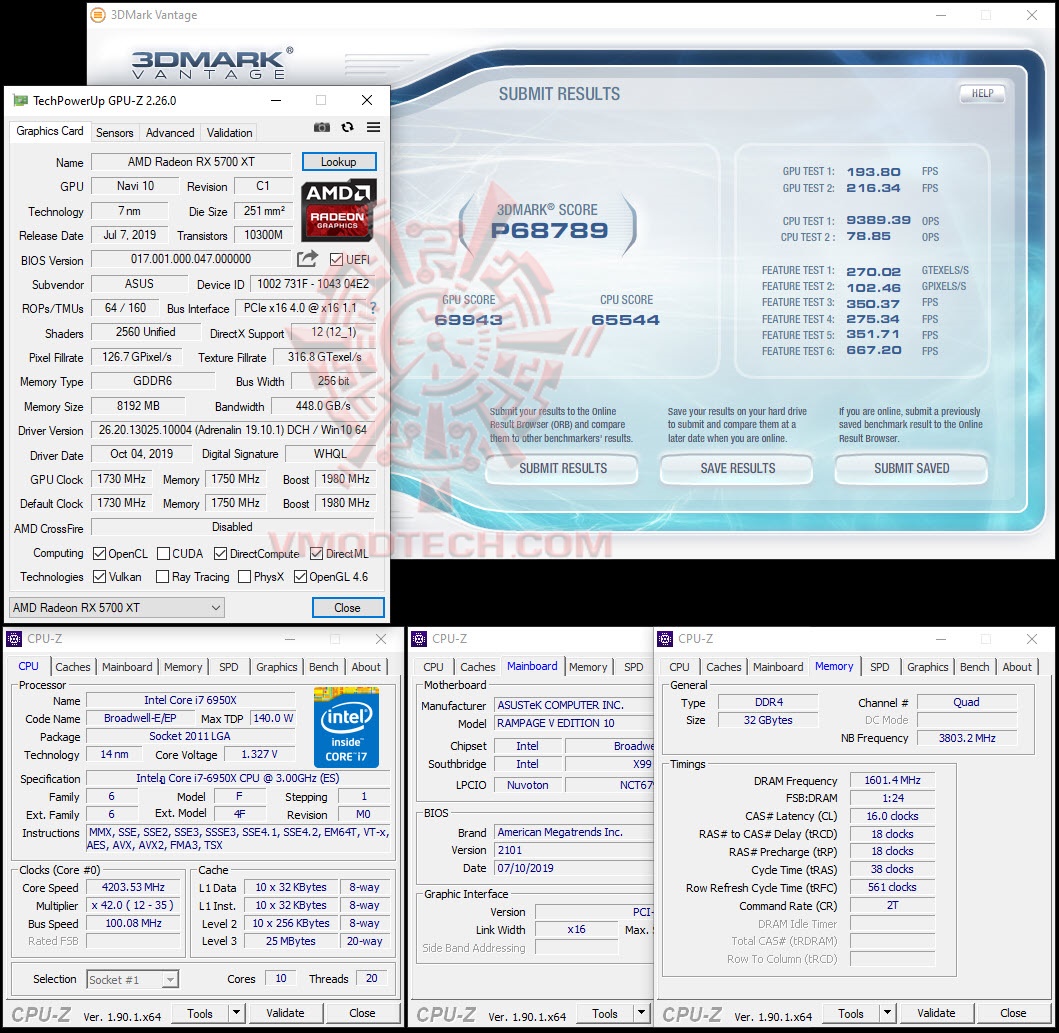Click the Memory CPU-Z window title icon
The image size is (1059, 1033).
[665, 639]
